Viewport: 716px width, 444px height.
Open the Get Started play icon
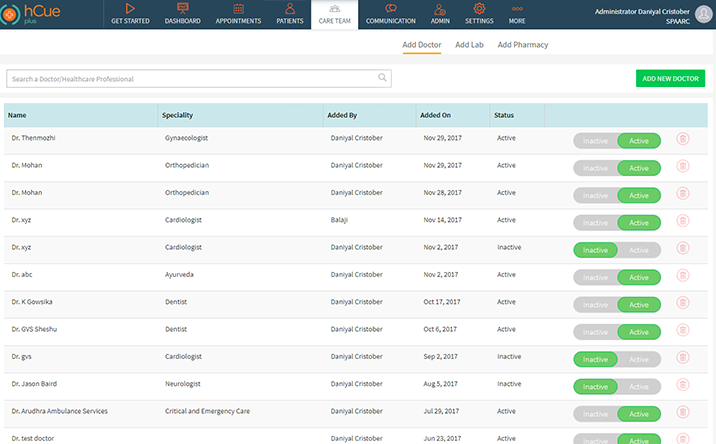(130, 8)
